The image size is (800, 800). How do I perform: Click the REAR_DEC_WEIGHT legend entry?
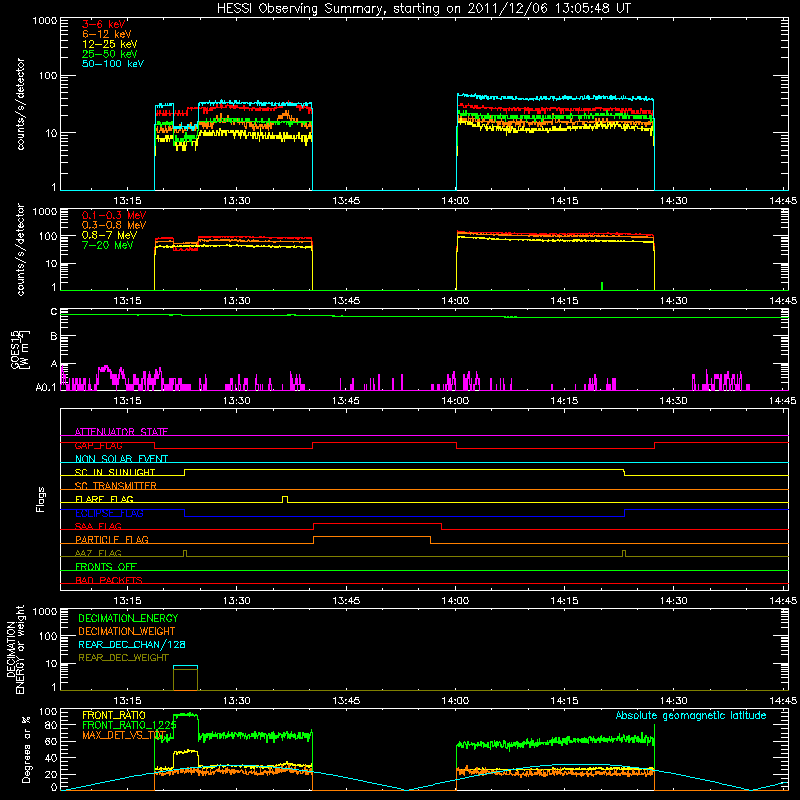click(x=123, y=658)
